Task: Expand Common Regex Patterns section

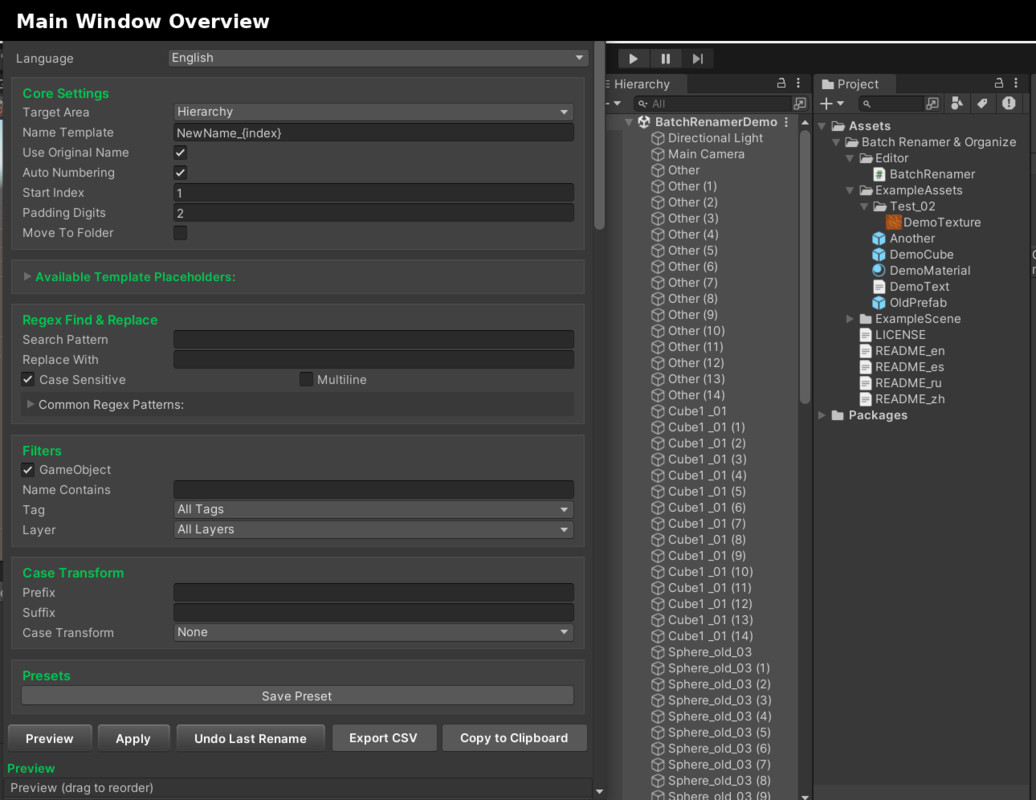Action: (x=30, y=404)
